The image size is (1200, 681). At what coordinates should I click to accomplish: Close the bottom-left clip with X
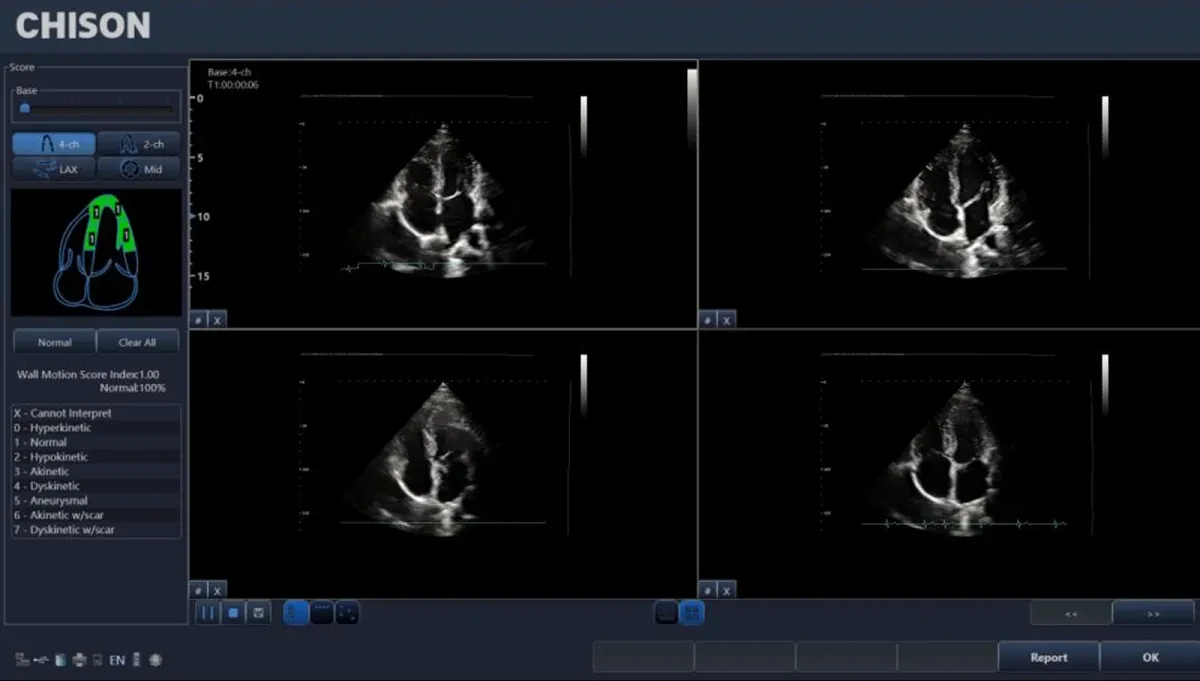(x=218, y=591)
